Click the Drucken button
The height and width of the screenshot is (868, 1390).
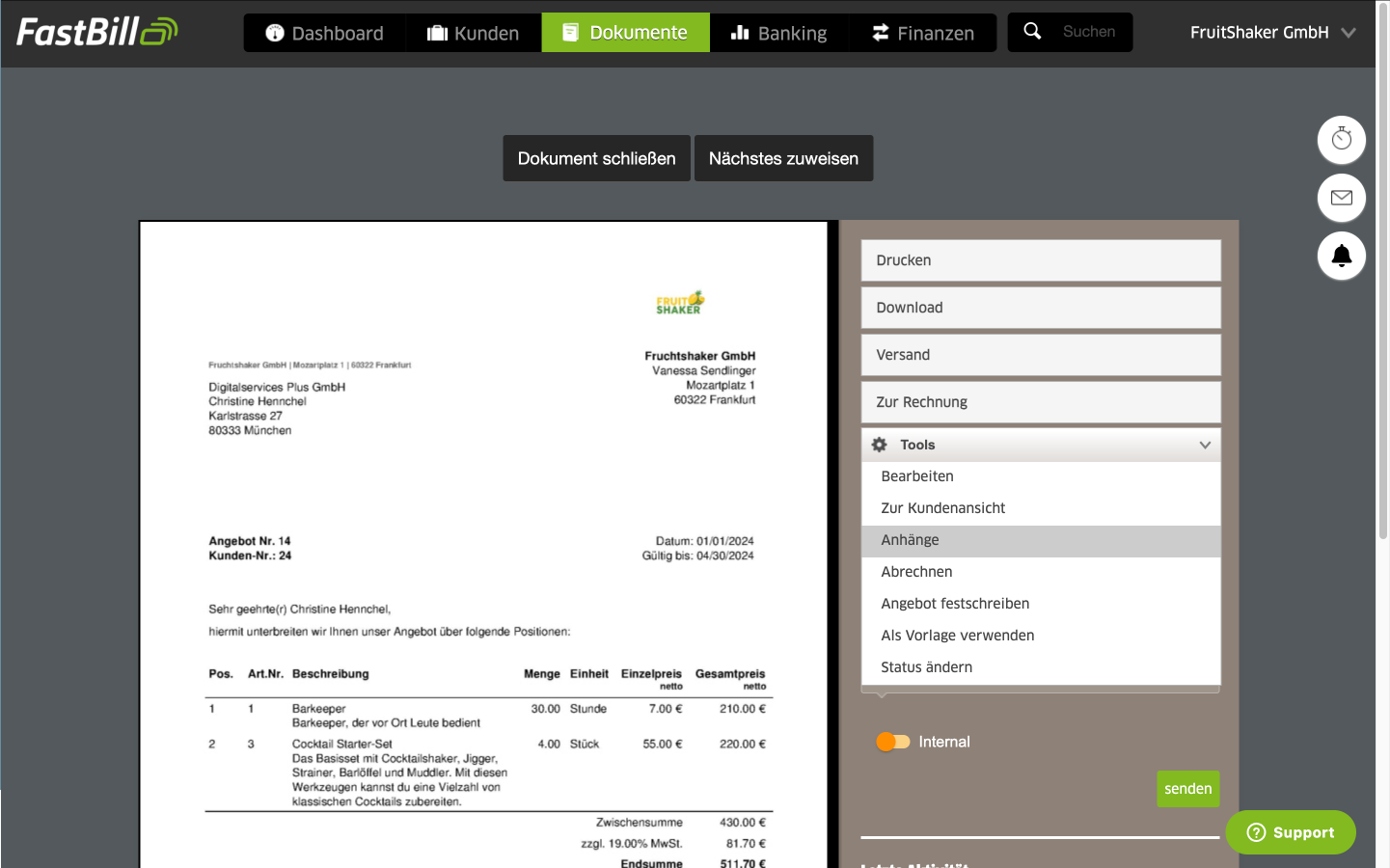pyautogui.click(x=1041, y=260)
